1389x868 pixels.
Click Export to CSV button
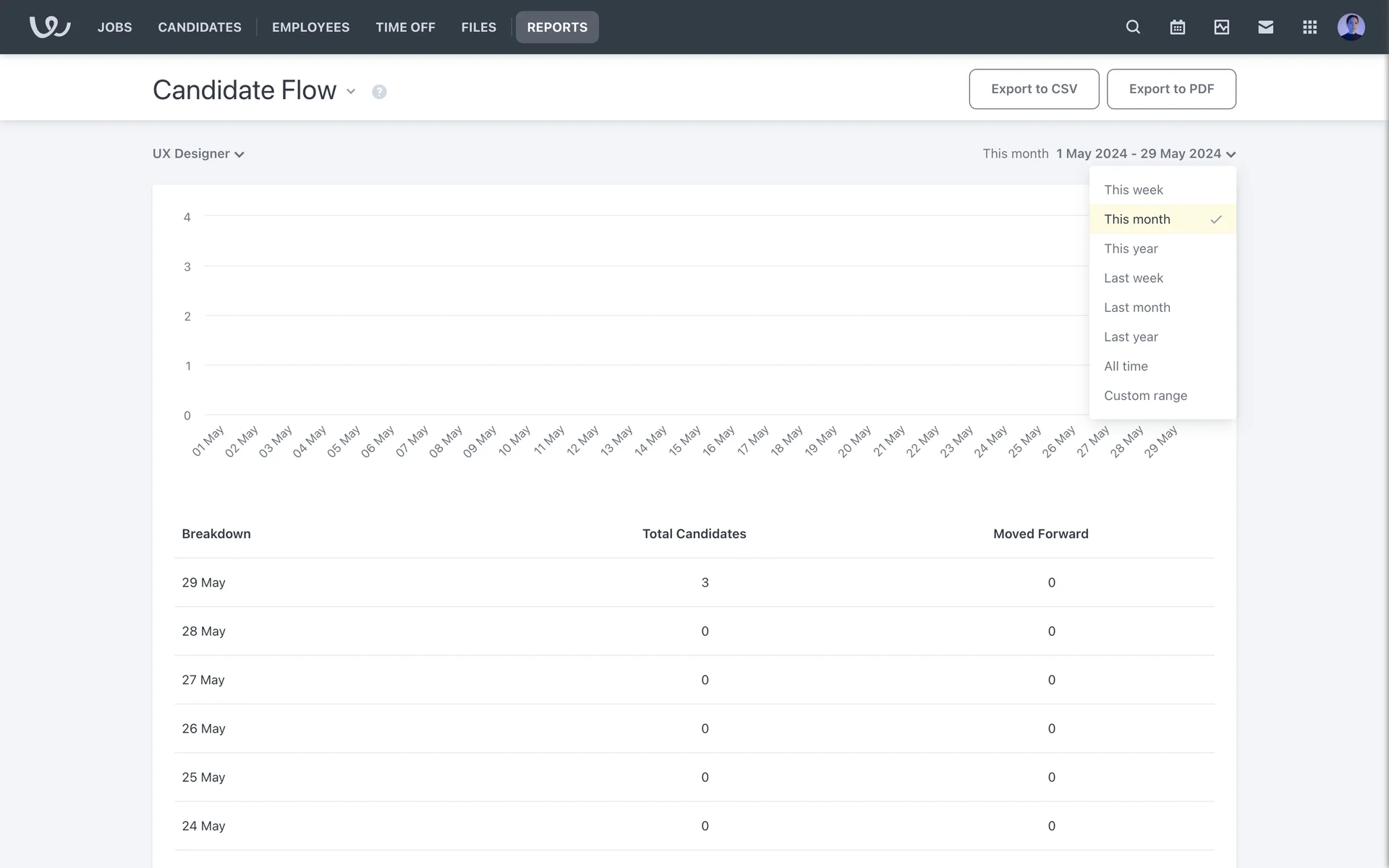1033,89
